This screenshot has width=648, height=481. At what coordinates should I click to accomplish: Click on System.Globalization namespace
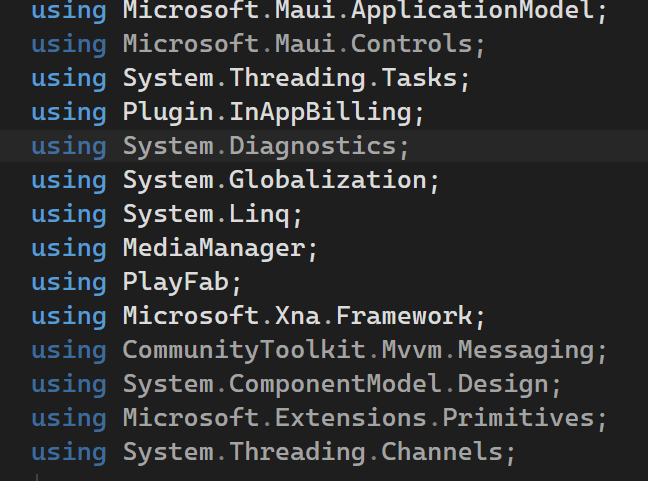pyautogui.click(x=275, y=180)
